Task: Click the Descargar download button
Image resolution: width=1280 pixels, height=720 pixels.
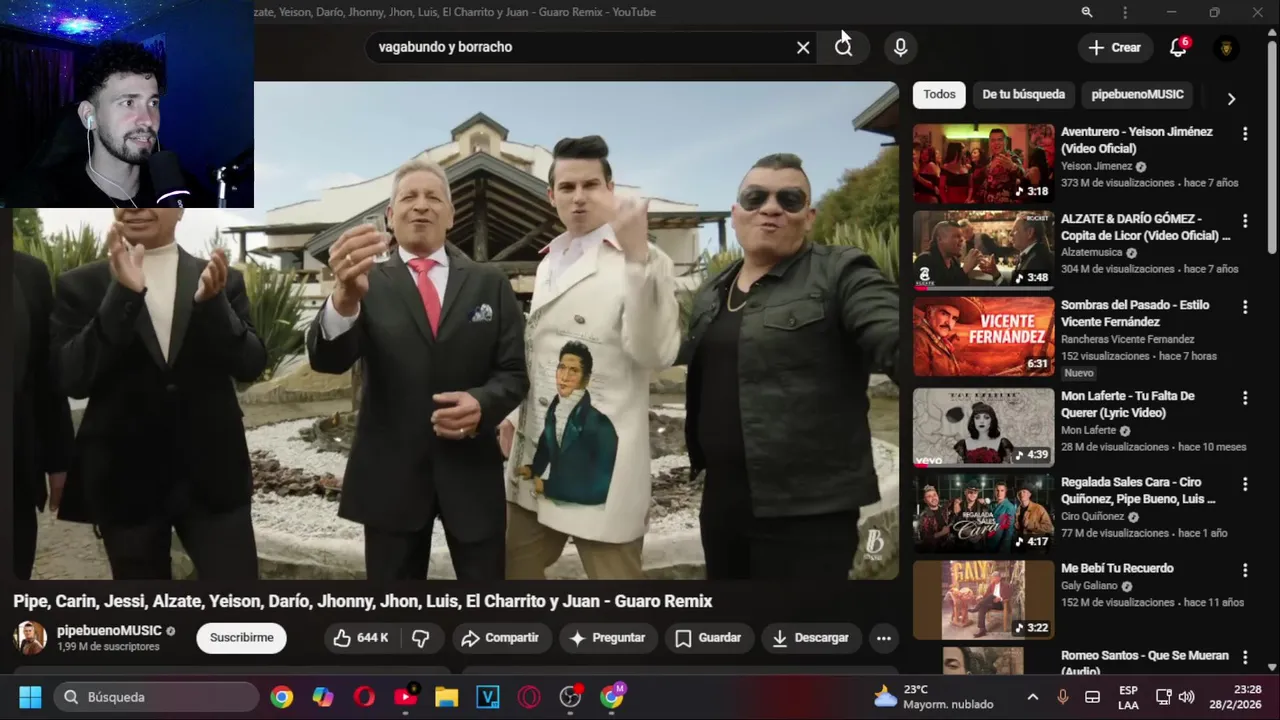Action: click(810, 638)
